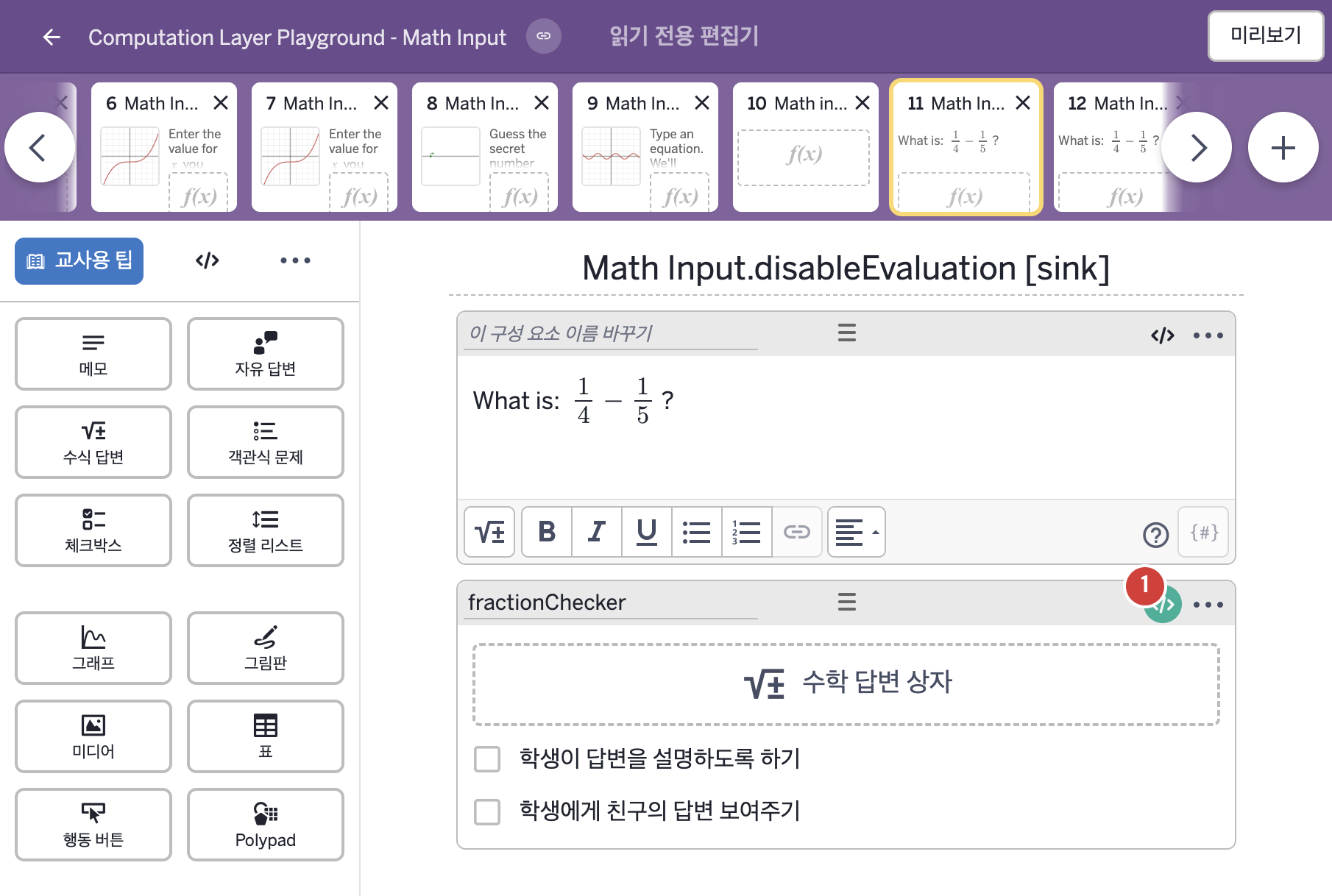
Task: Open the note component's code icon
Action: coord(1163,335)
